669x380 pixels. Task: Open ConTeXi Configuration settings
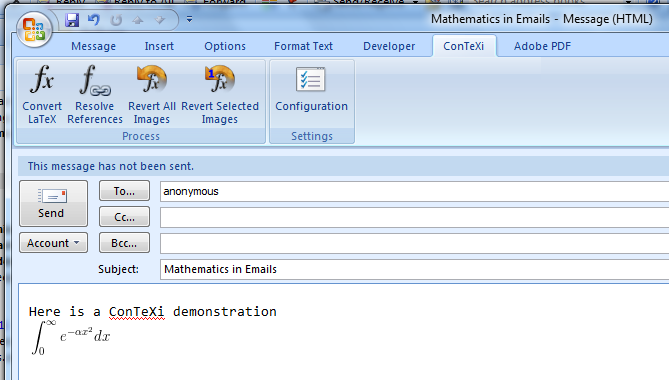pos(311,90)
